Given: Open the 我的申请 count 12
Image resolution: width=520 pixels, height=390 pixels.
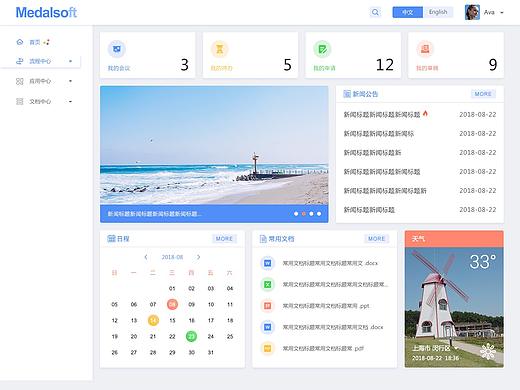Looking at the screenshot, I should click(385, 65).
